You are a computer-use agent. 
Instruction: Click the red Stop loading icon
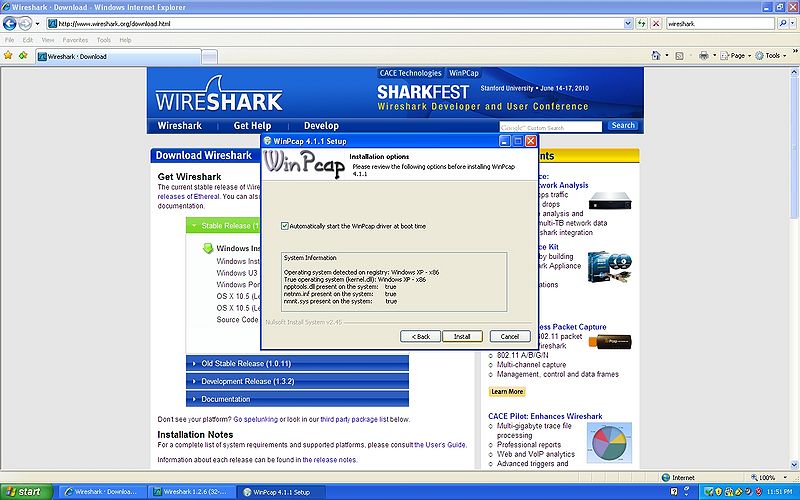656,23
